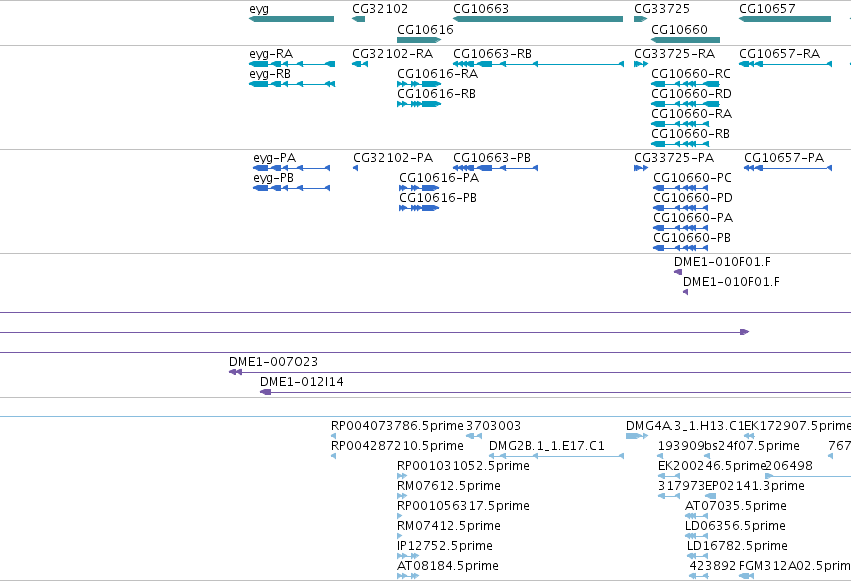Click the CG33725-RA transcript
The height and width of the screenshot is (581, 851).
[641, 64]
